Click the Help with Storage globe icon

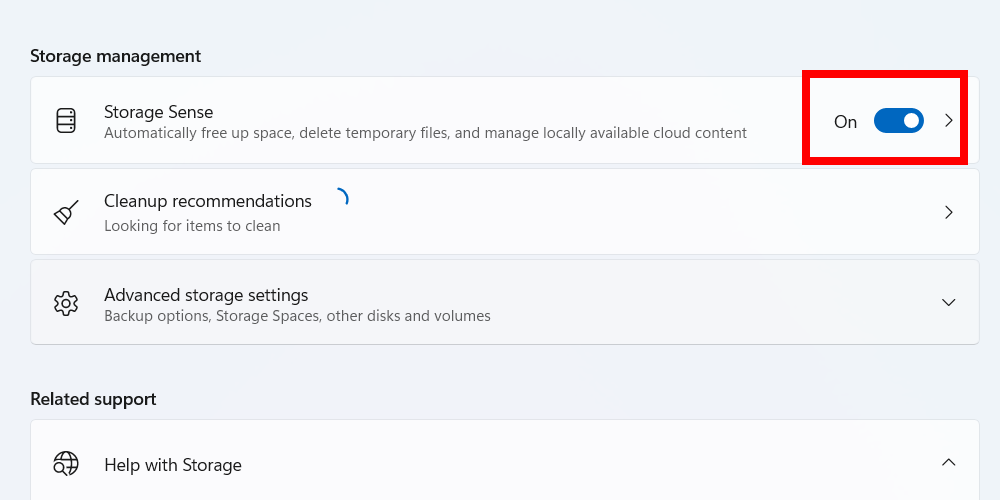click(66, 464)
